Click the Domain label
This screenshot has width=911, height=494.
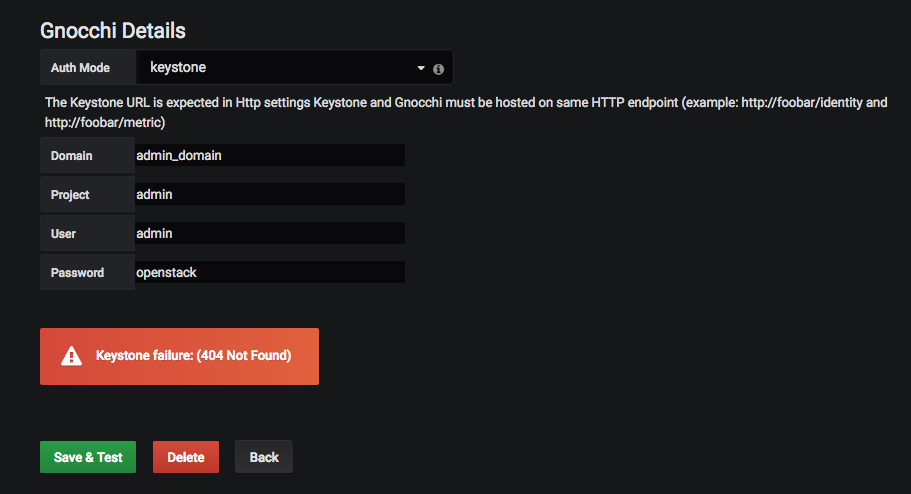71,156
